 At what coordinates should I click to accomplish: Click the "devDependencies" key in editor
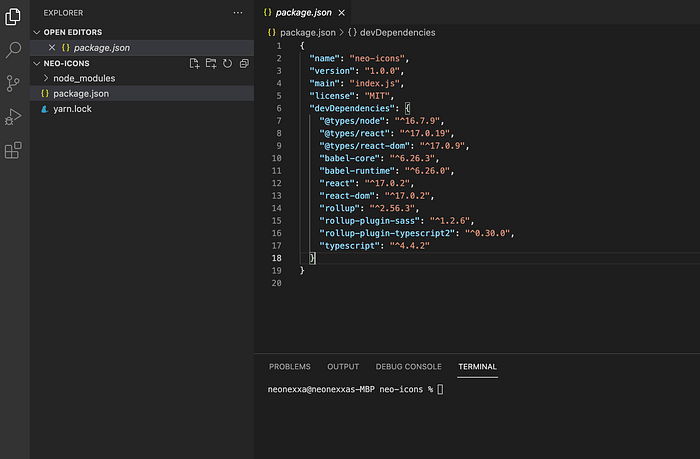(x=352, y=108)
